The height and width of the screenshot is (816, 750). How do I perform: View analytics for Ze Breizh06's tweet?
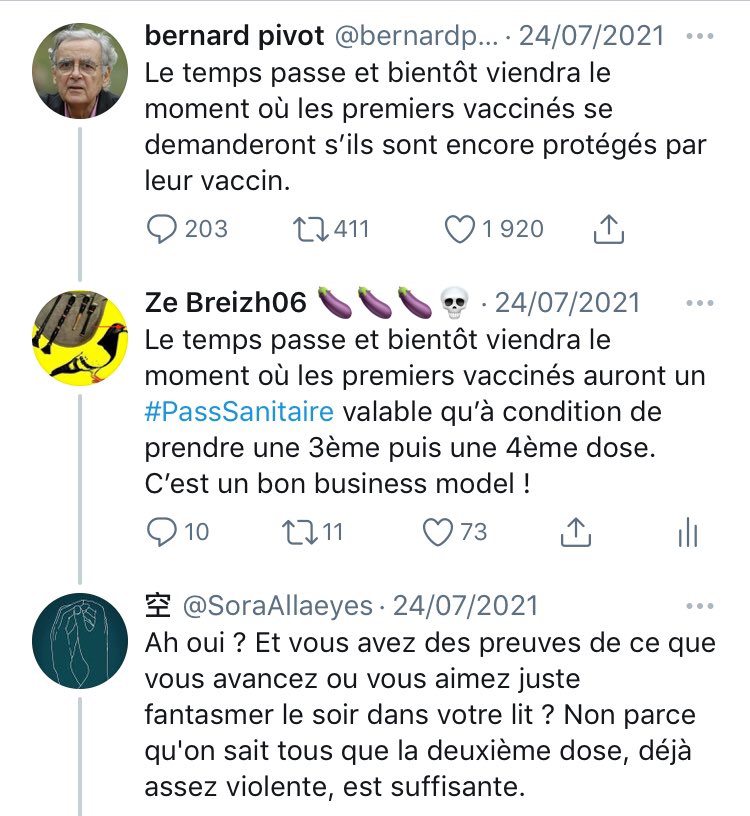pos(687,533)
